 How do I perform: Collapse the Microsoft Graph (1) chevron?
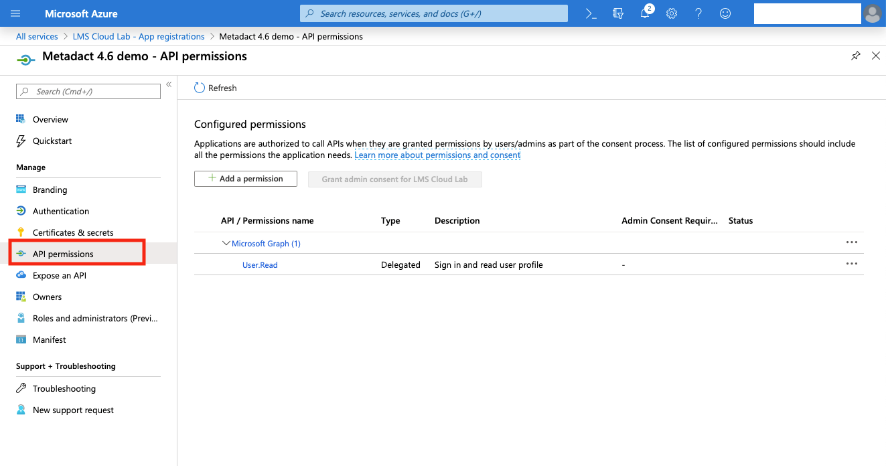point(225,243)
